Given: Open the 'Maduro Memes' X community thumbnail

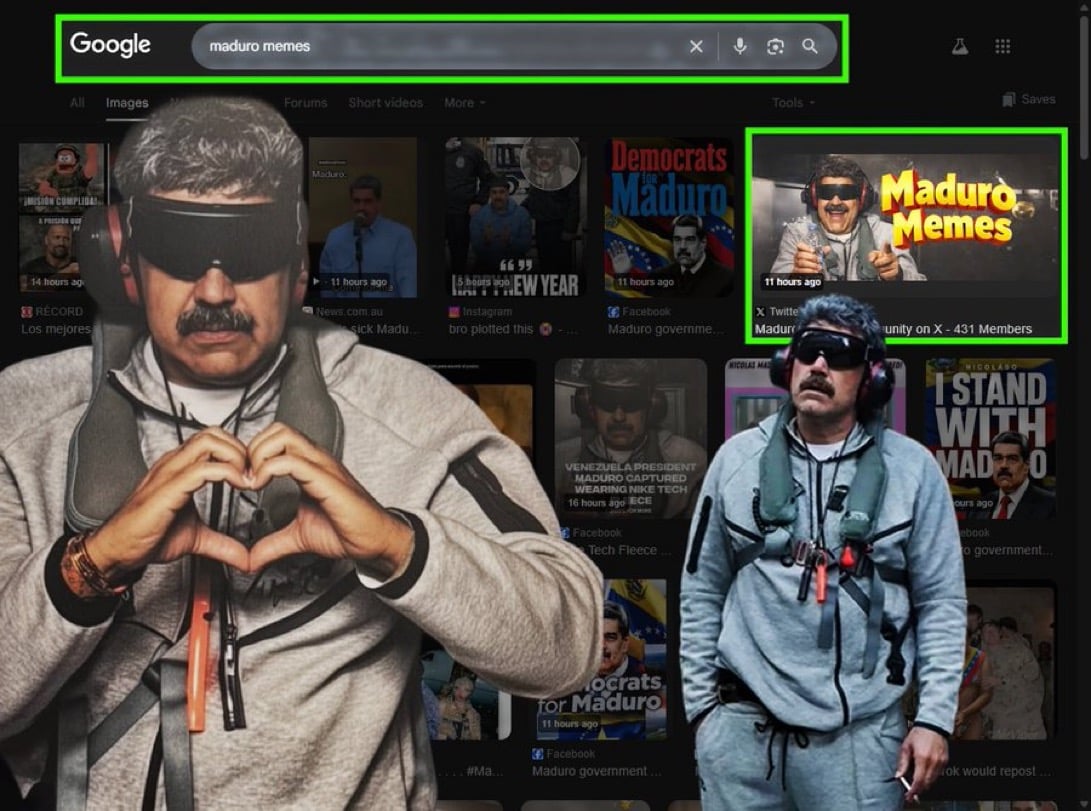Looking at the screenshot, I should click(x=905, y=220).
